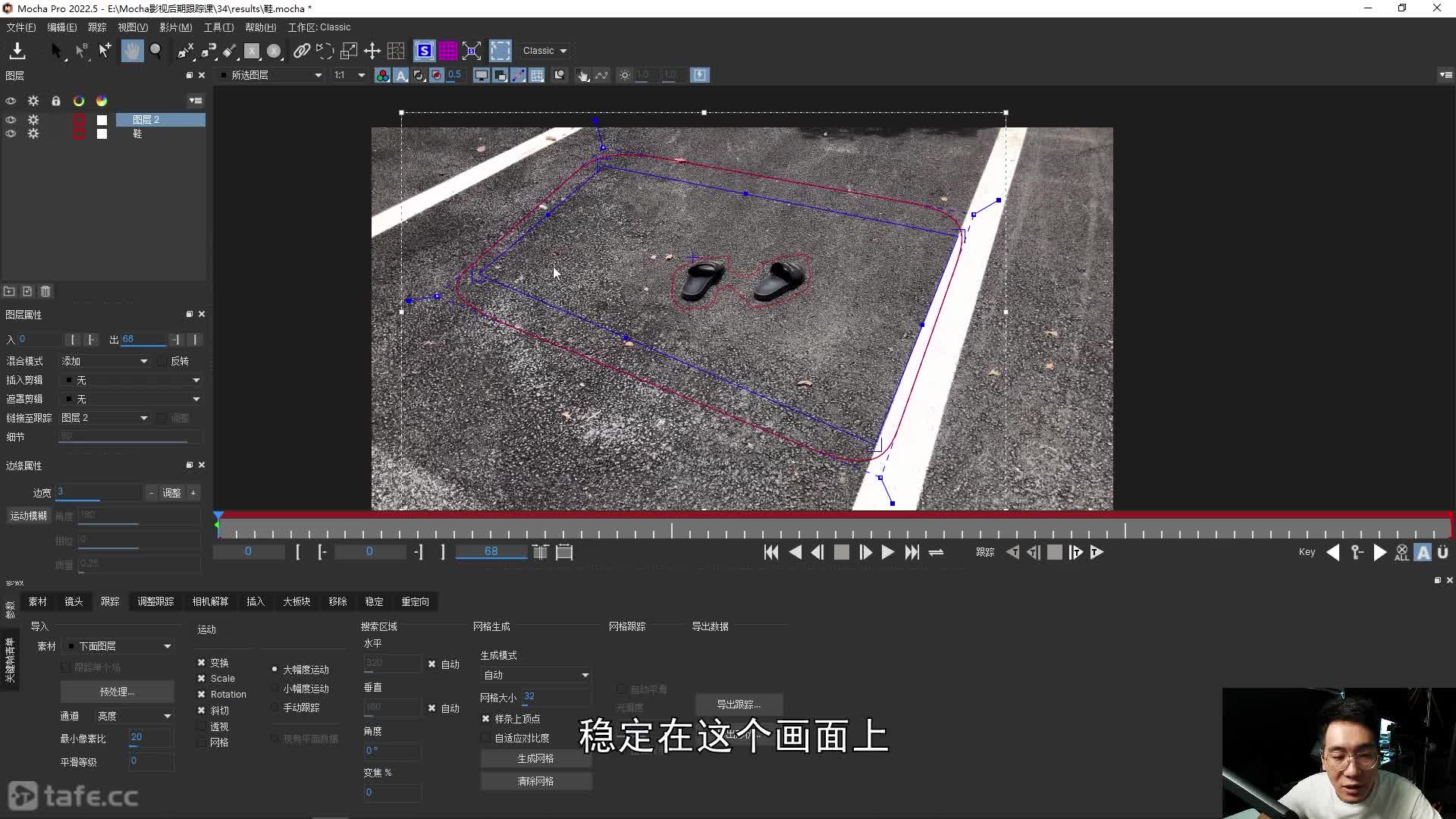Screen dimensions: 1456x819
Task: Toggle visibility eye of 鞋 layer
Action: 11,133
